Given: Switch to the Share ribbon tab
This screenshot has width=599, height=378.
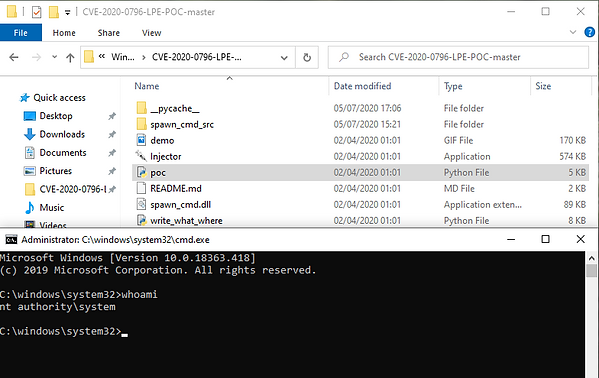Looking at the screenshot, I should (108, 33).
